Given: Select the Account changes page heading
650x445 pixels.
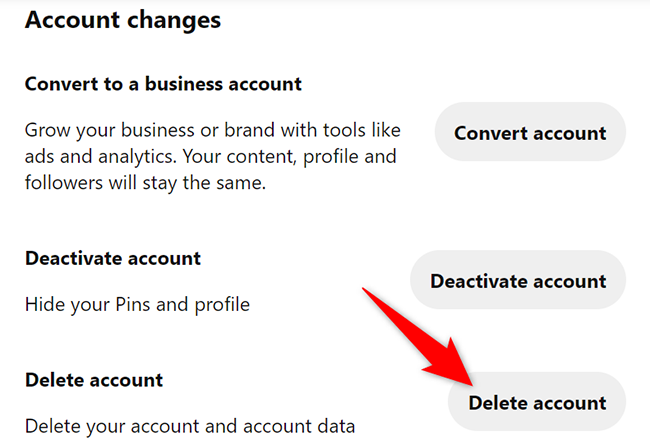Looking at the screenshot, I should click(123, 20).
